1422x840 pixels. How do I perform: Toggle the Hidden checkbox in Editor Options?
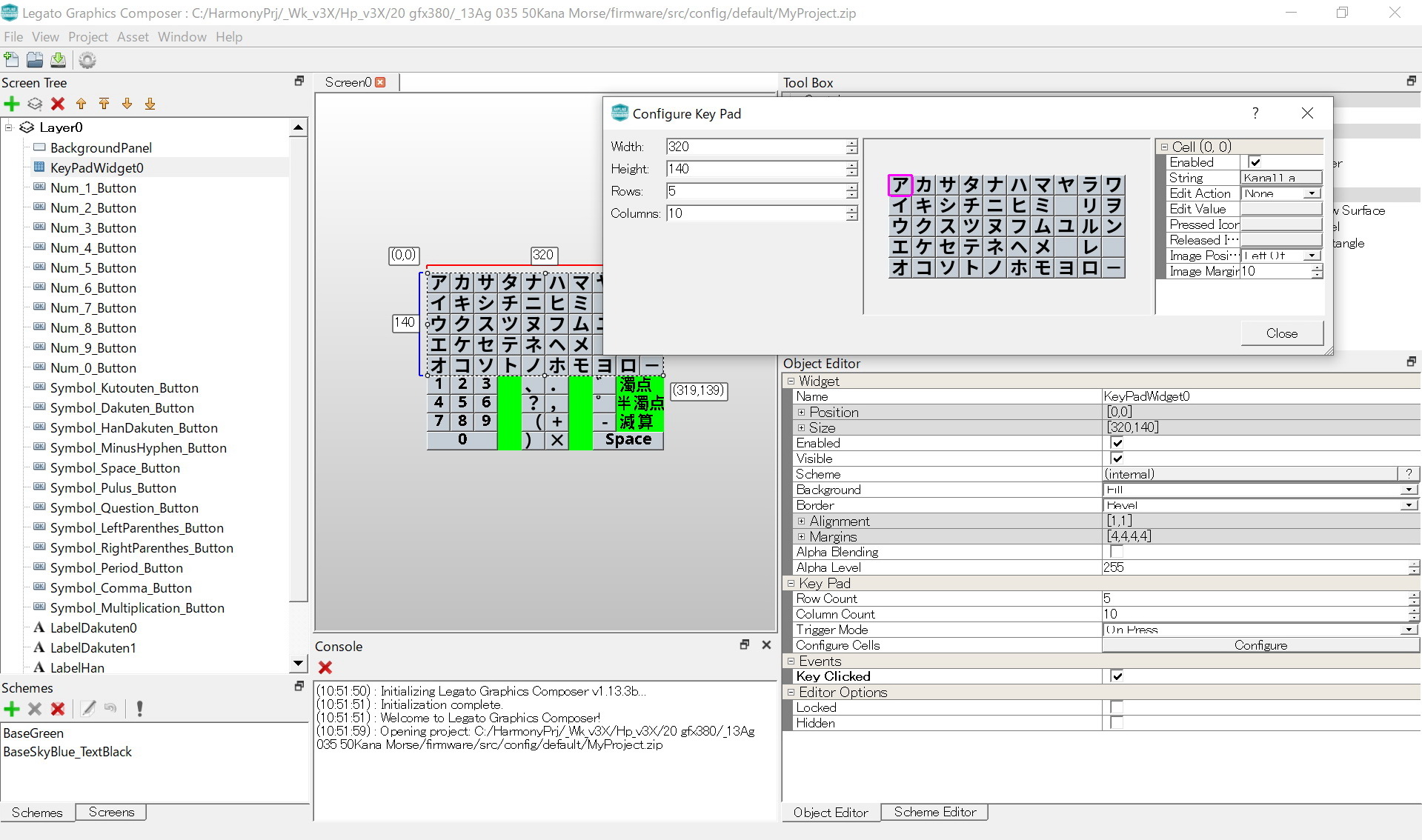click(1117, 723)
